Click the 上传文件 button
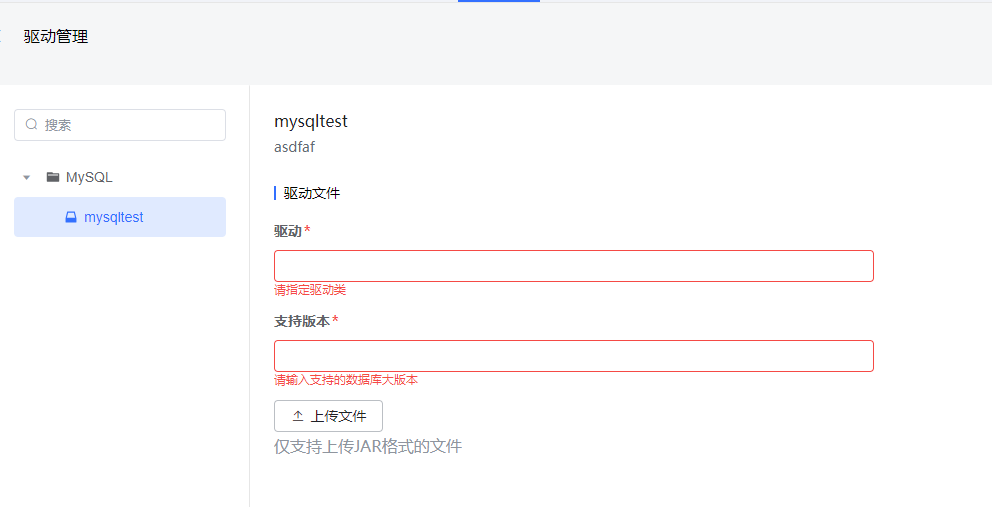 328,416
